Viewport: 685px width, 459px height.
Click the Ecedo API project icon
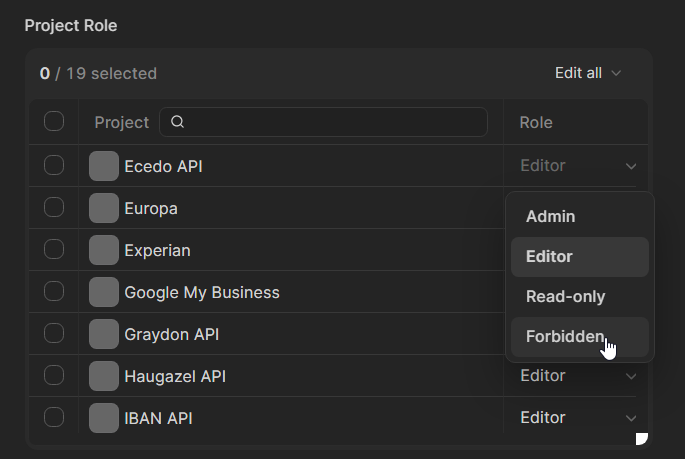[104, 166]
